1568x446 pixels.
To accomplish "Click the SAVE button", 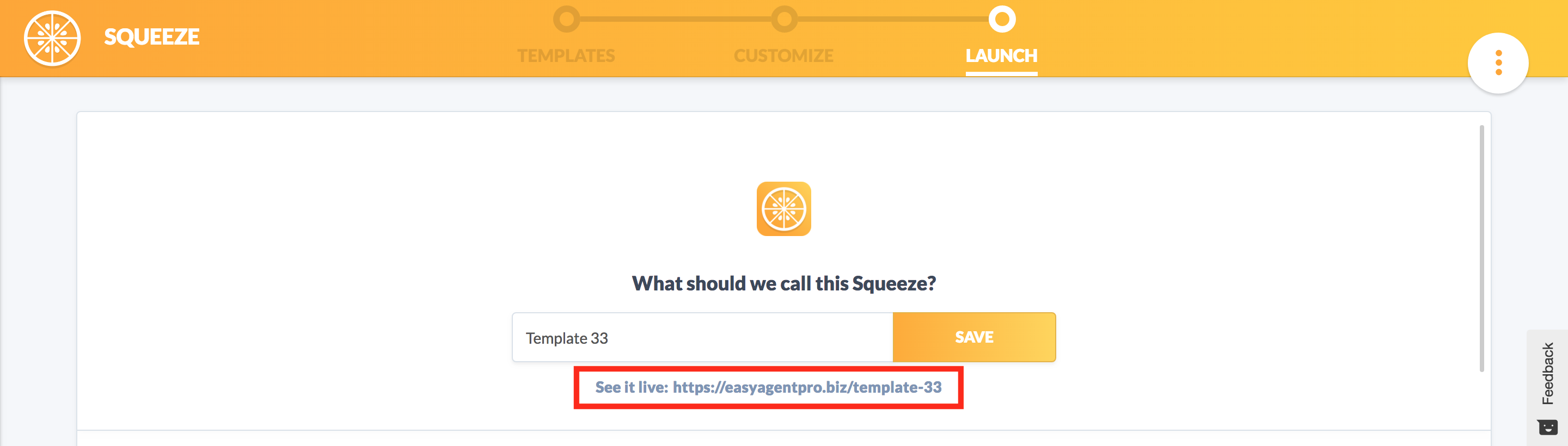I will coord(974,337).
